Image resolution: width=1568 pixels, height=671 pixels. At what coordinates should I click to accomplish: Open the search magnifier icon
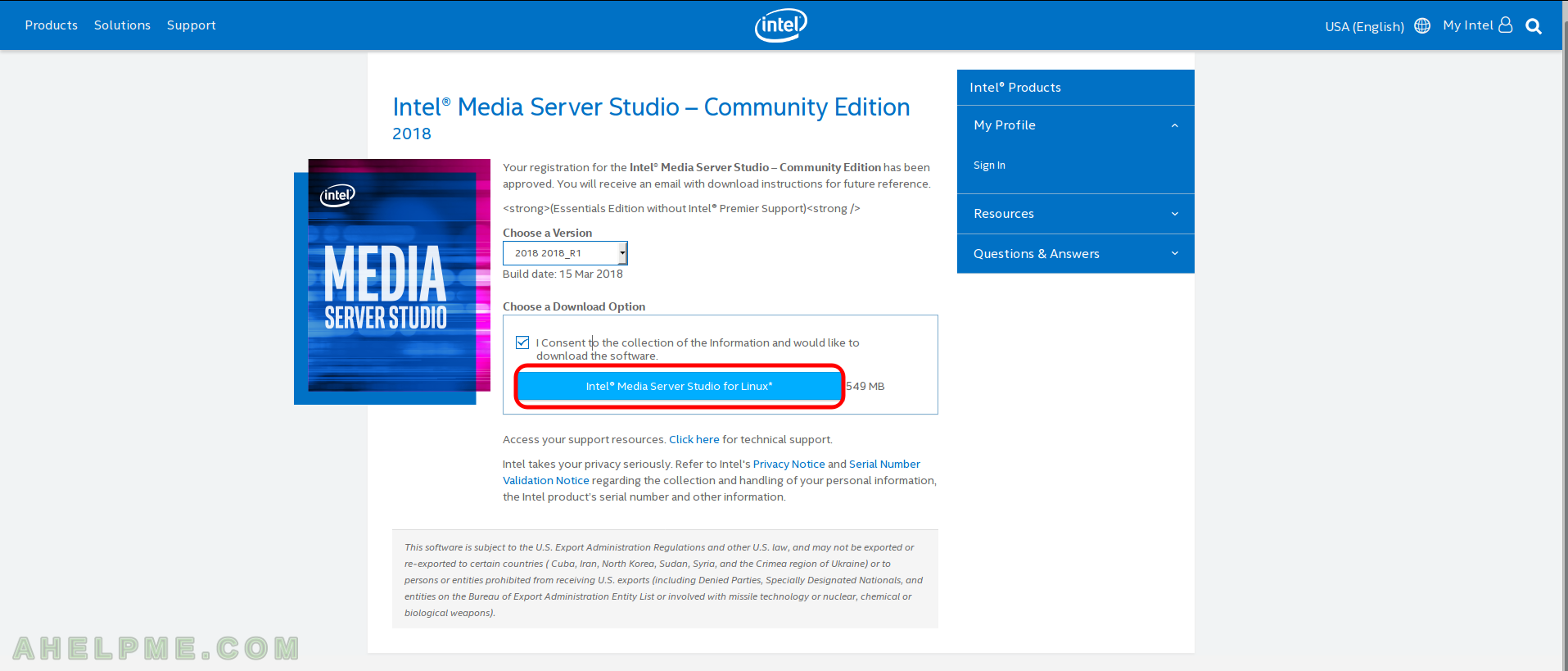pos(1534,26)
